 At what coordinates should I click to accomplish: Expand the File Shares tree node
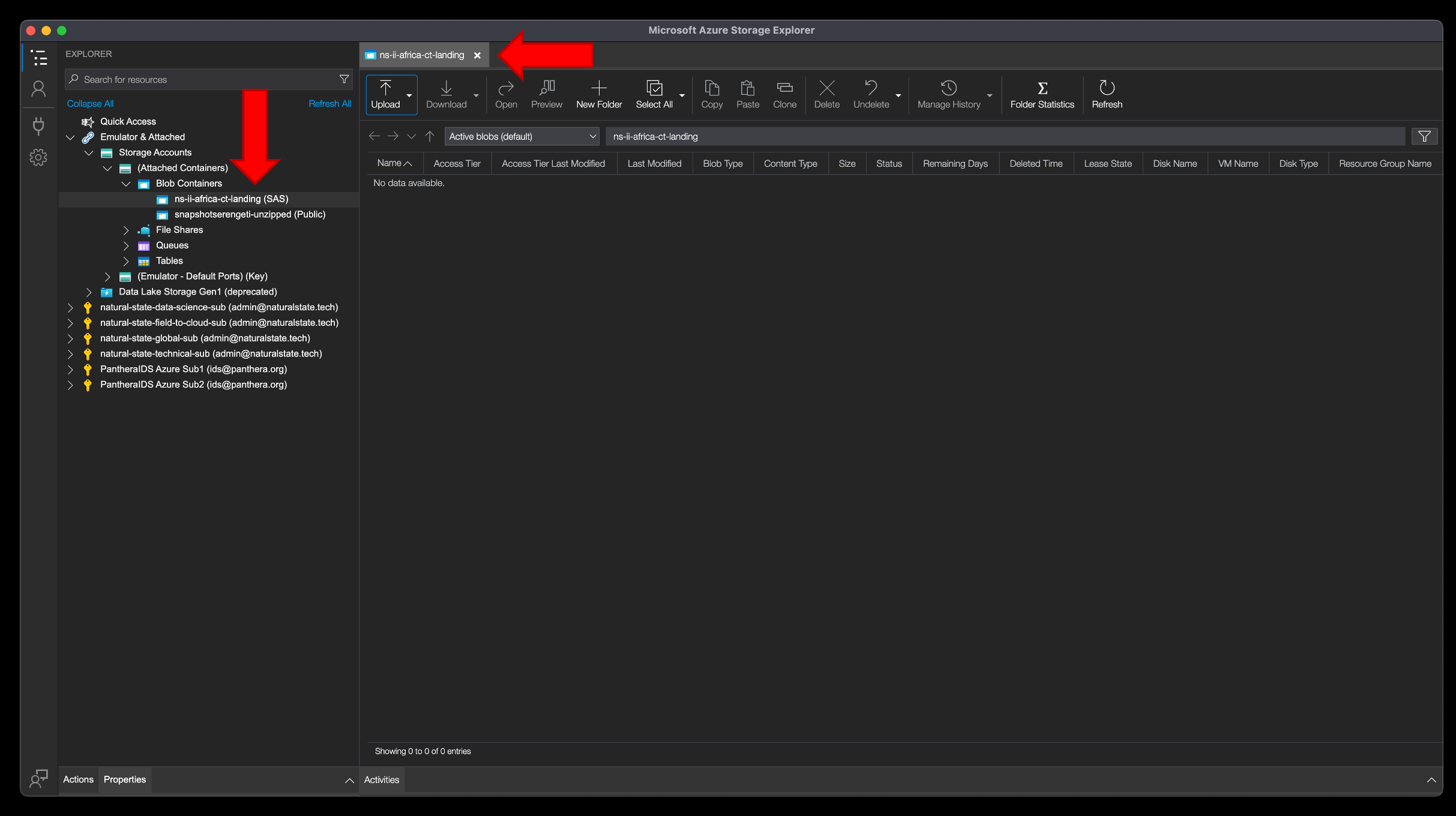tap(125, 230)
